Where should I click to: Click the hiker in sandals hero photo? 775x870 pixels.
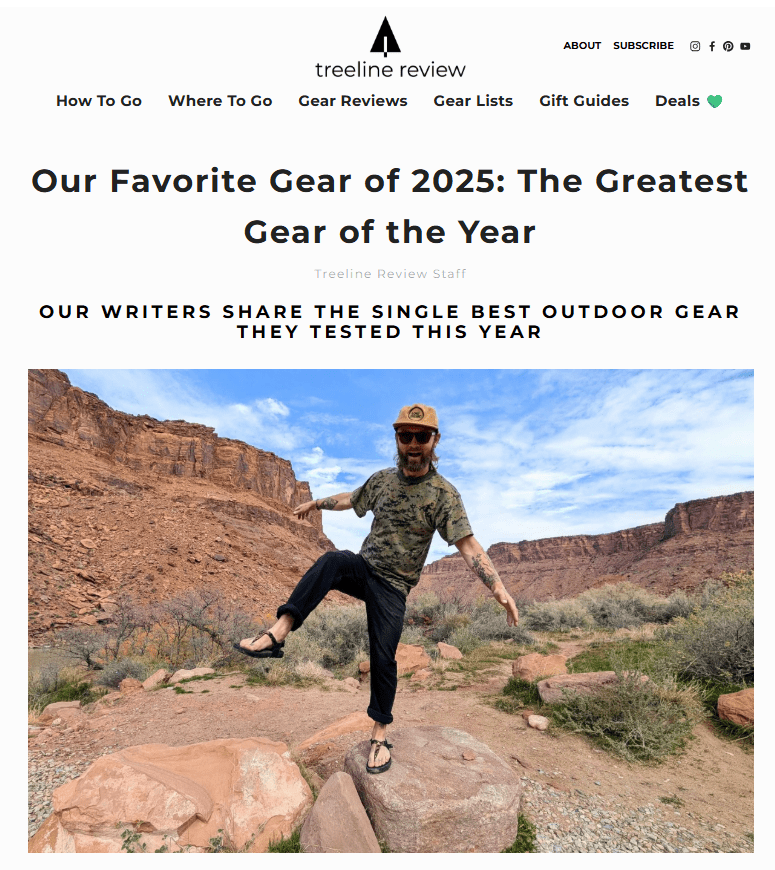391,610
